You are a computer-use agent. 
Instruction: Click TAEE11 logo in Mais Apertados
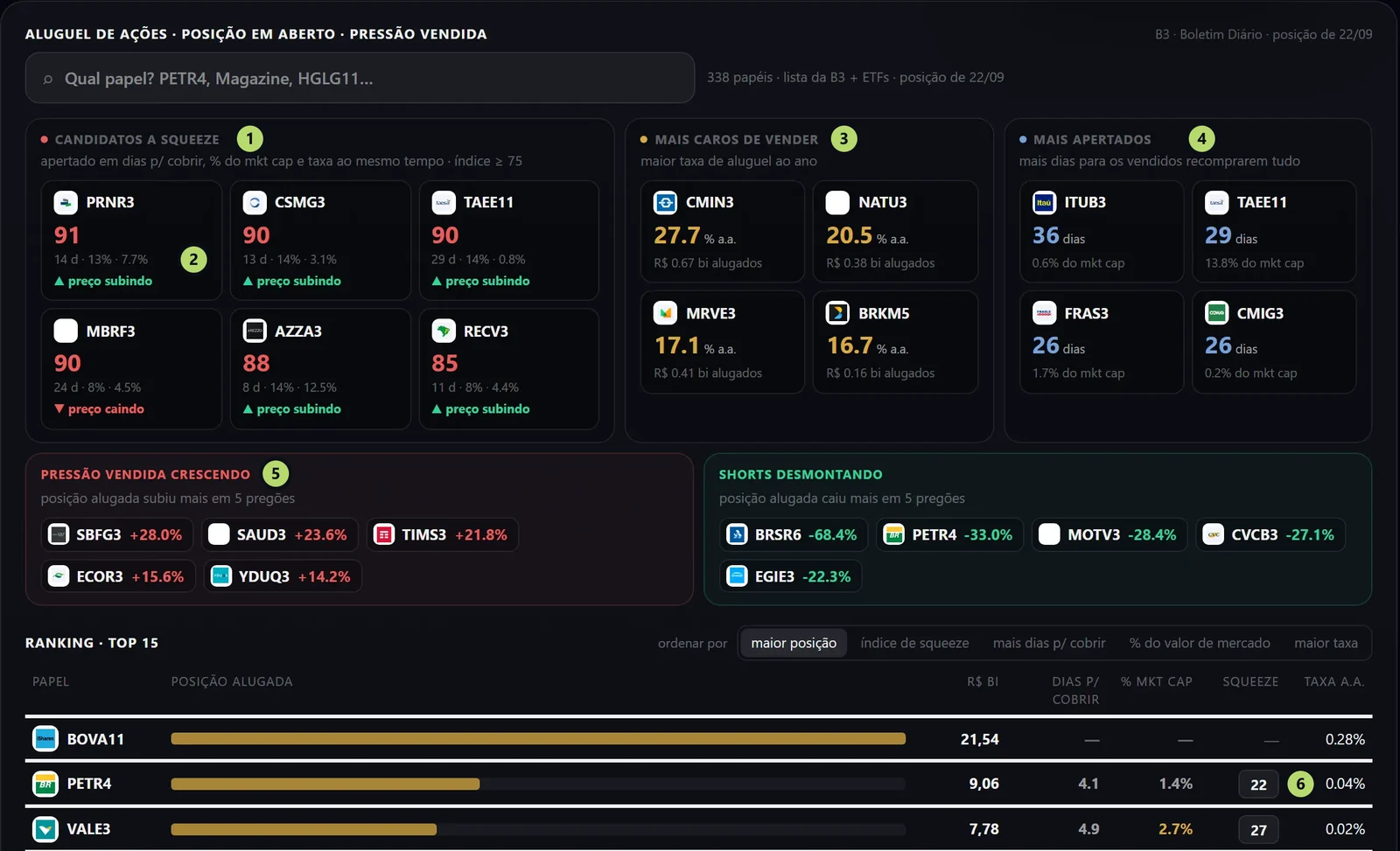coord(1217,202)
